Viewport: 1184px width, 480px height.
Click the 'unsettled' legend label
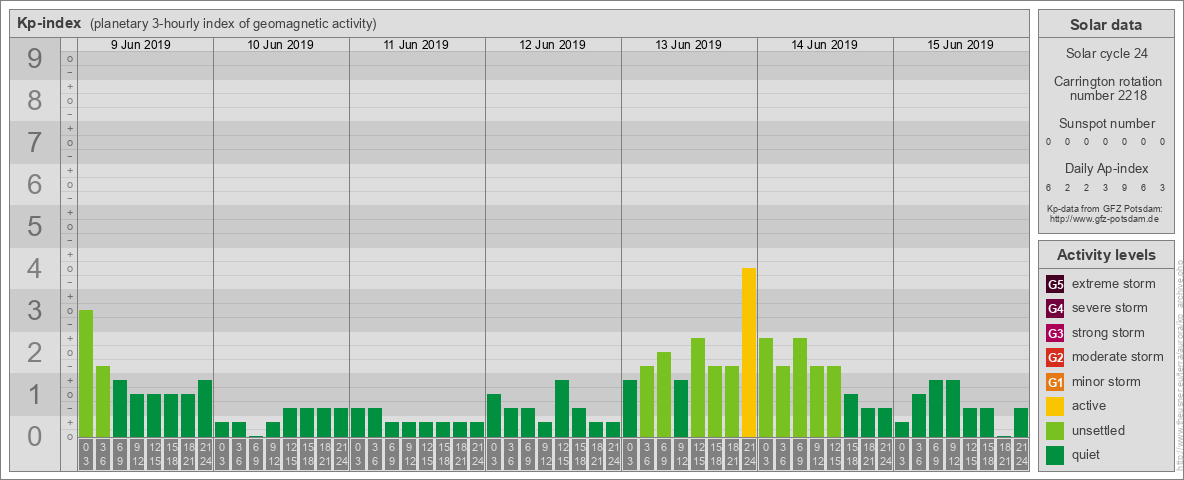[1099, 430]
